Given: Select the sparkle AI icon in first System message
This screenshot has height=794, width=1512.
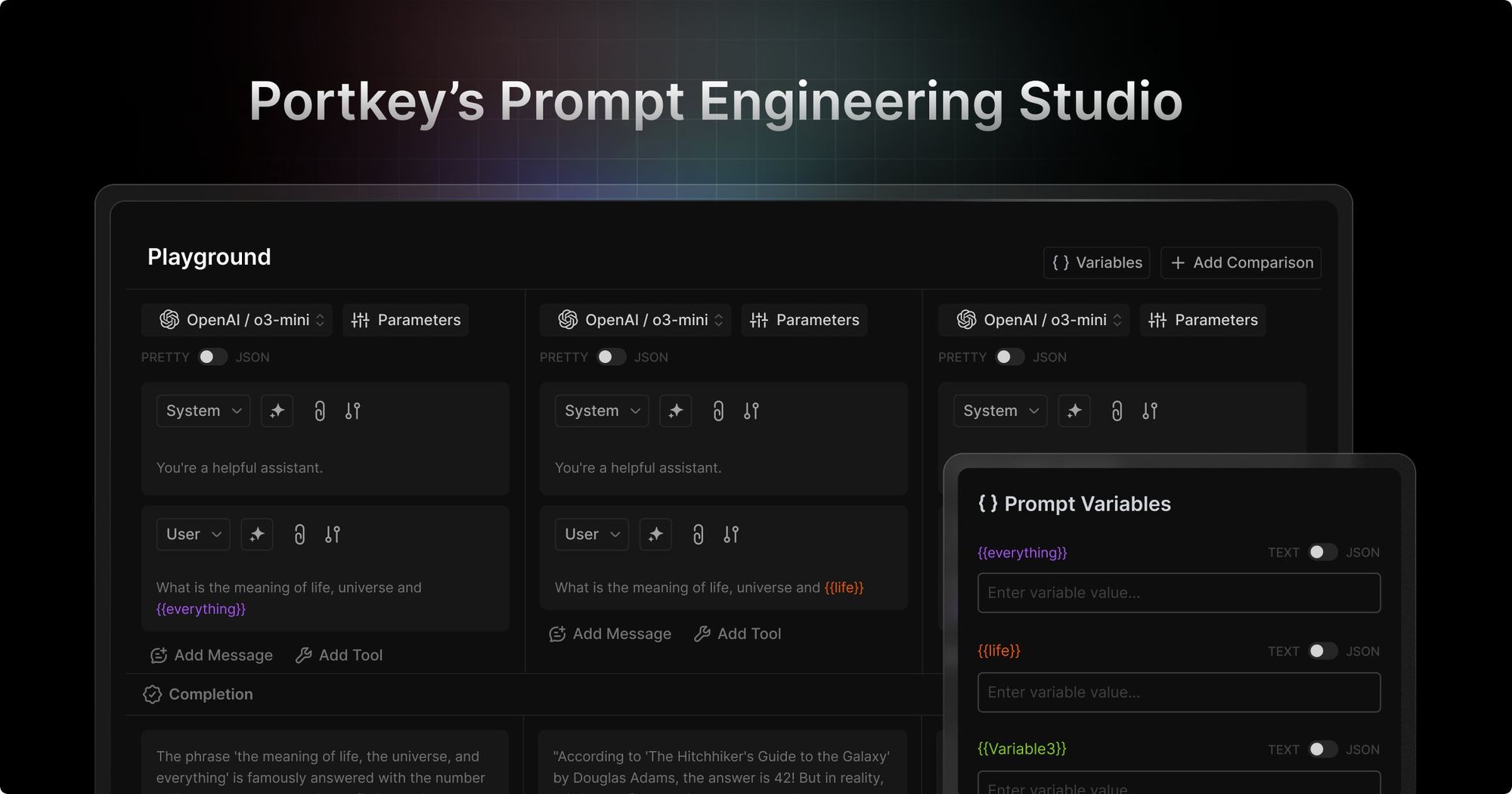Looking at the screenshot, I should tap(277, 411).
